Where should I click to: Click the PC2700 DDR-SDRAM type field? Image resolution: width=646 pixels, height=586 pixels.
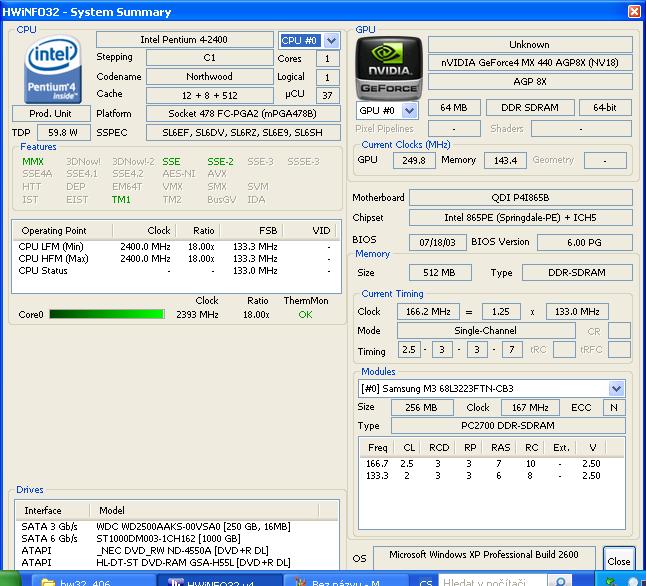point(508,425)
